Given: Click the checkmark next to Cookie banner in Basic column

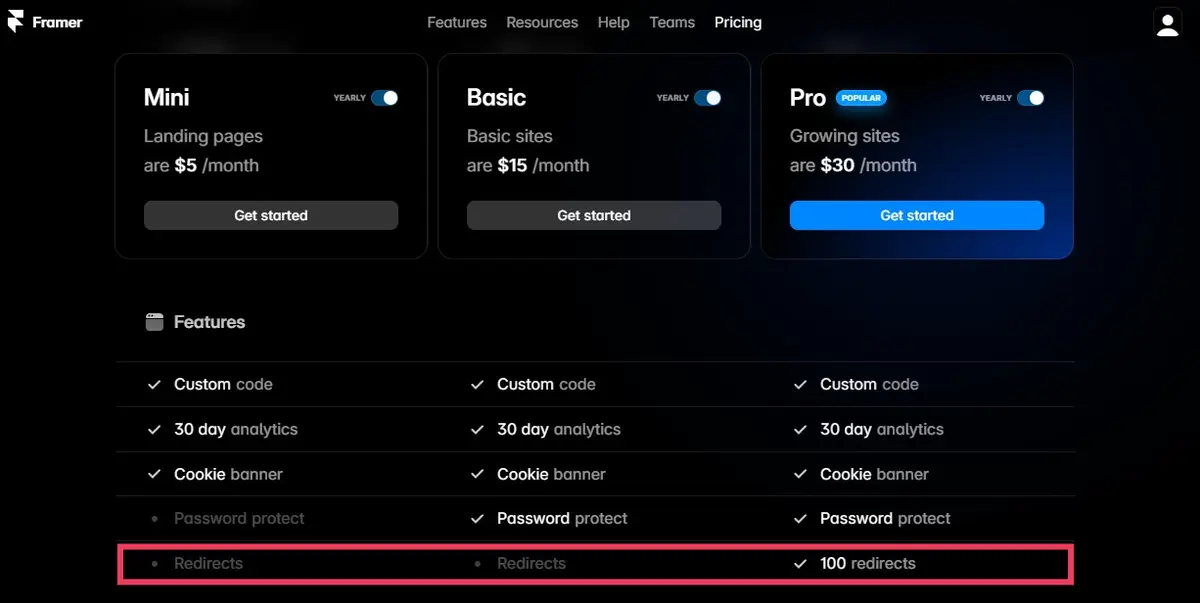Looking at the screenshot, I should pos(477,474).
